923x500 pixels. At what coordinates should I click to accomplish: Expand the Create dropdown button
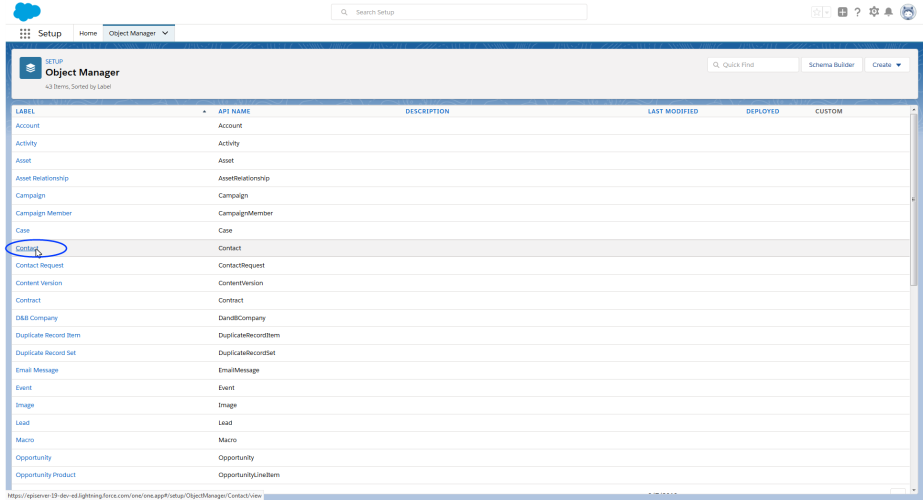[x=887, y=65]
